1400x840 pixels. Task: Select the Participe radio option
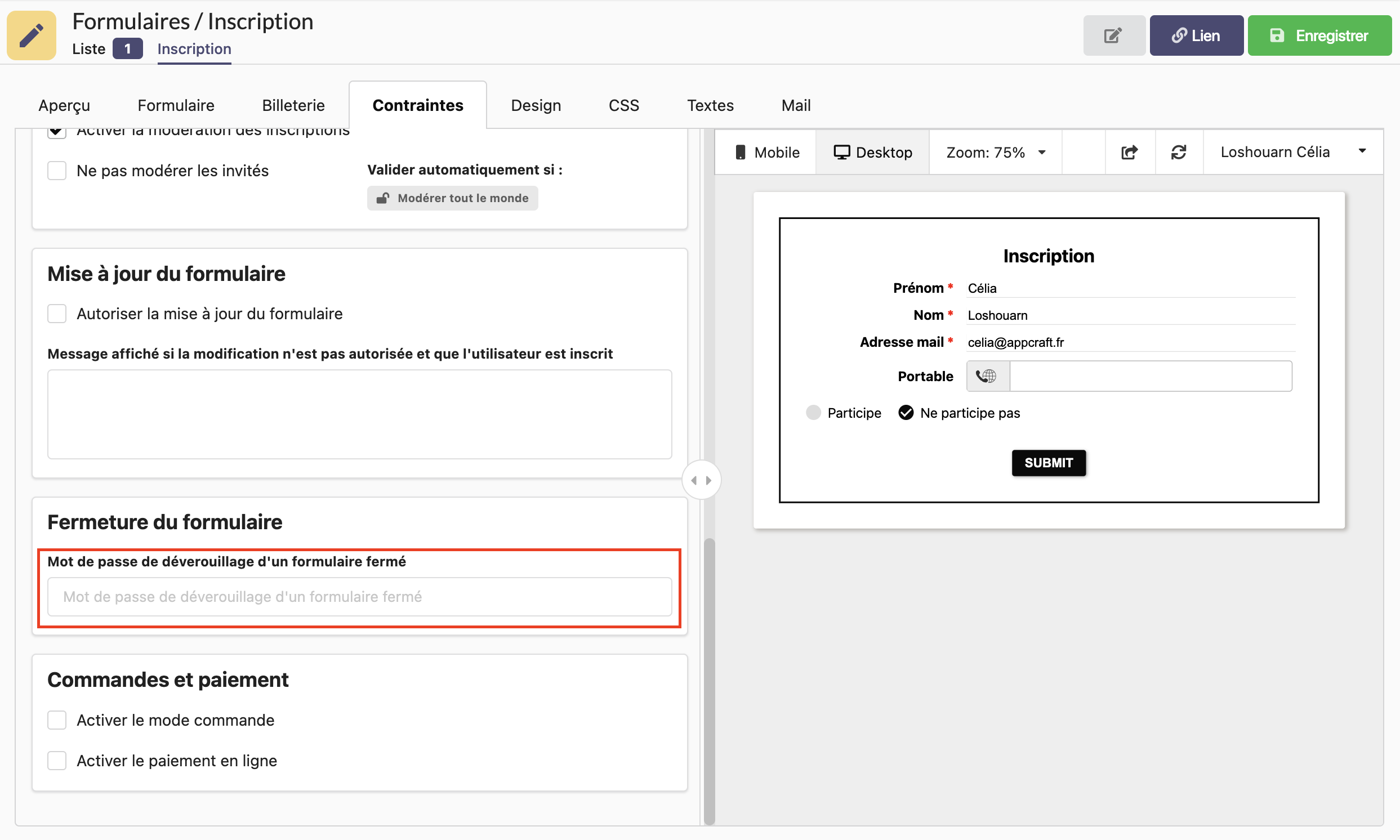pos(813,413)
